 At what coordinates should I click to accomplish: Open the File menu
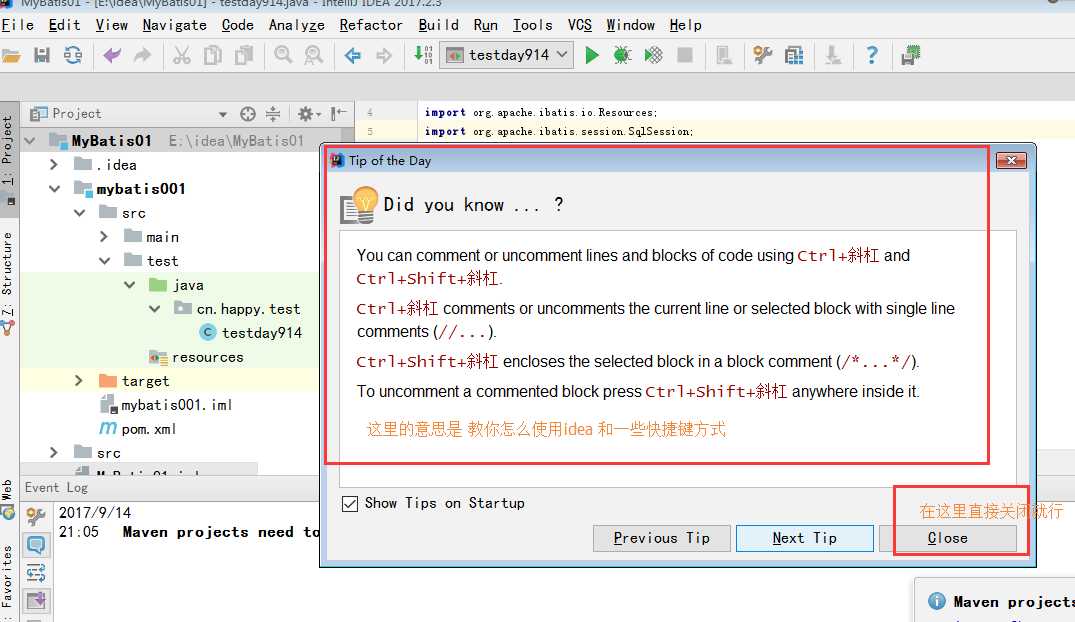coord(17,25)
